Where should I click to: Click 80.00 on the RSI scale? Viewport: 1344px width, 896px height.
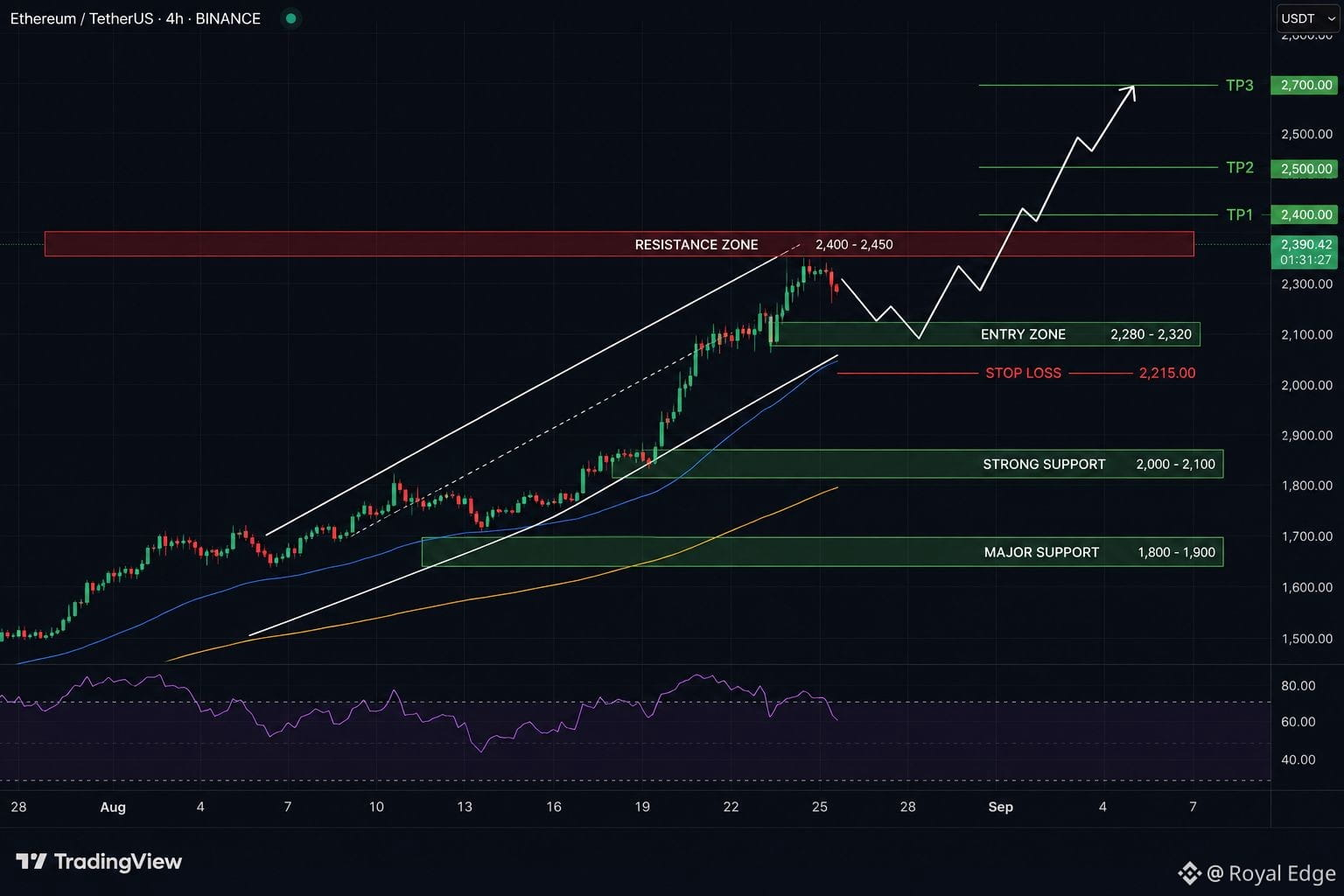(1298, 685)
